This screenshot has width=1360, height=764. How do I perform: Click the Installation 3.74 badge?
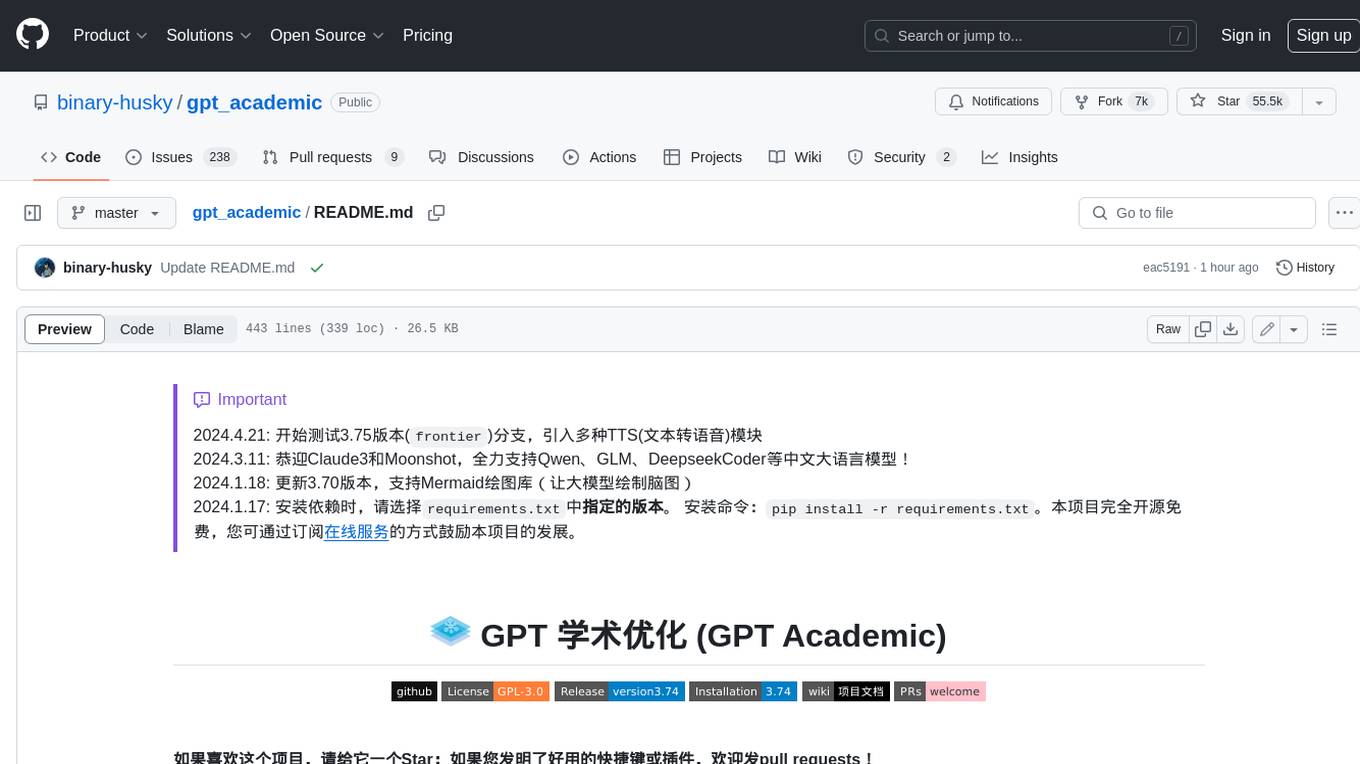click(743, 691)
